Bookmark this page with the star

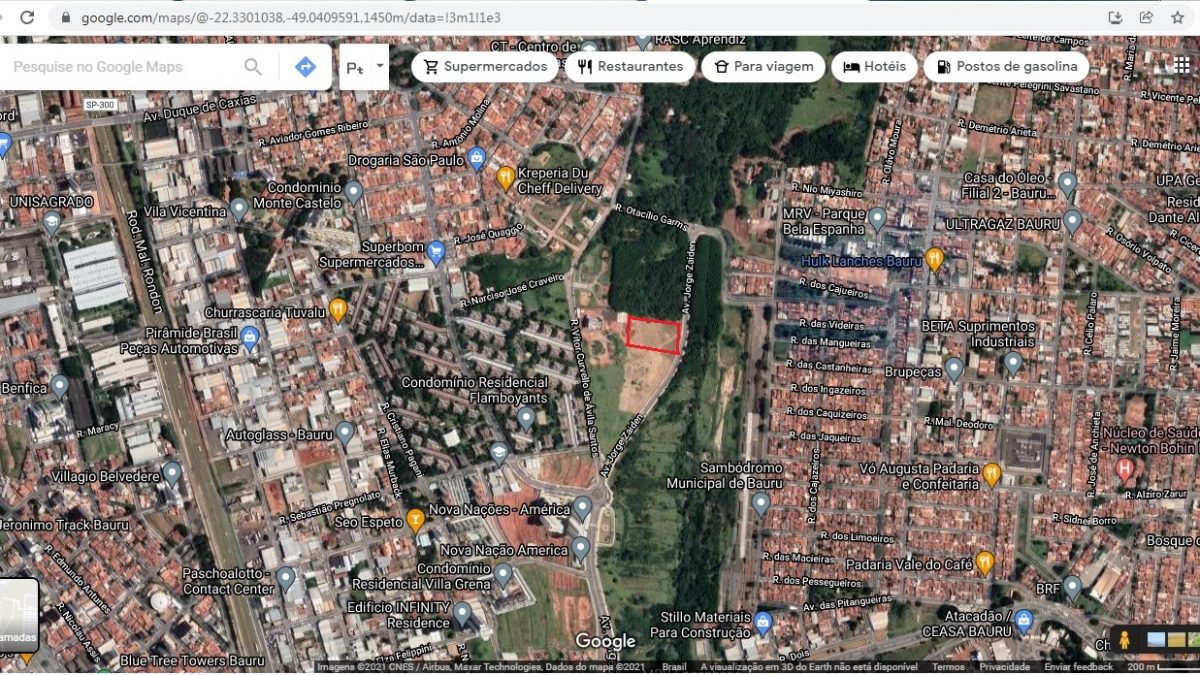click(1177, 17)
